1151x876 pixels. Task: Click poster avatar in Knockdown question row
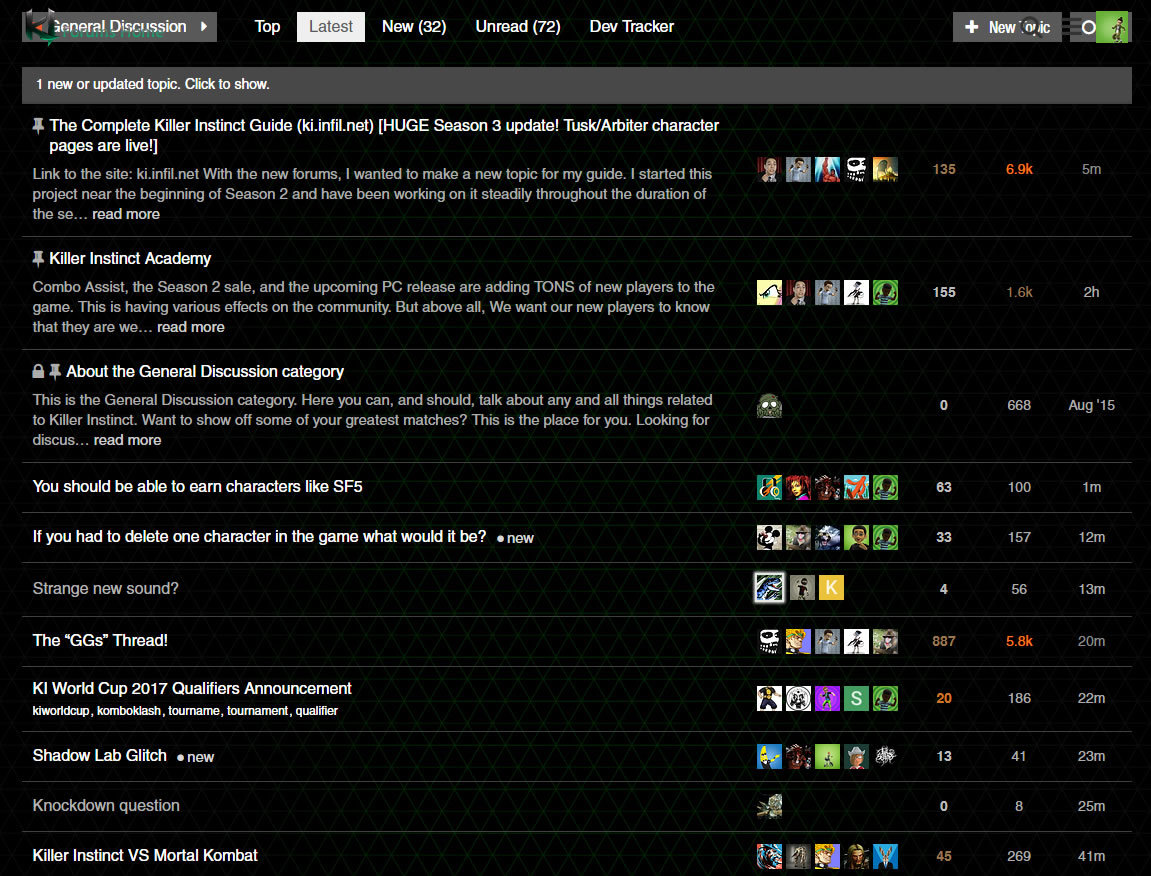(x=769, y=806)
